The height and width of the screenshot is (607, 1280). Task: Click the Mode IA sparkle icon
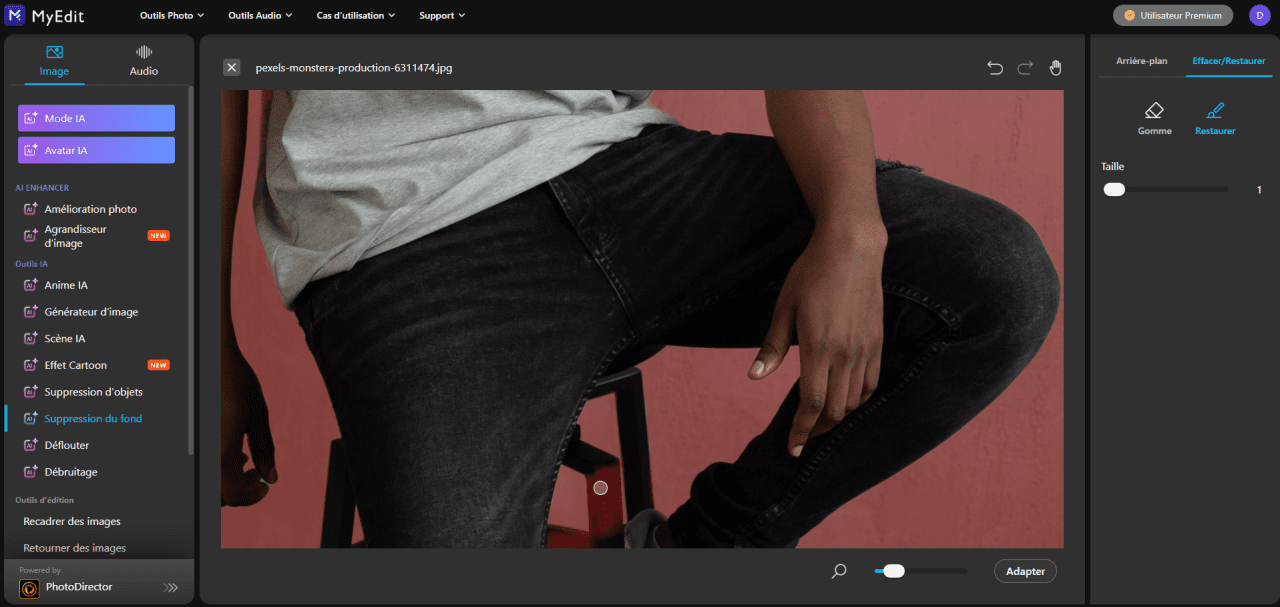pyautogui.click(x=31, y=118)
